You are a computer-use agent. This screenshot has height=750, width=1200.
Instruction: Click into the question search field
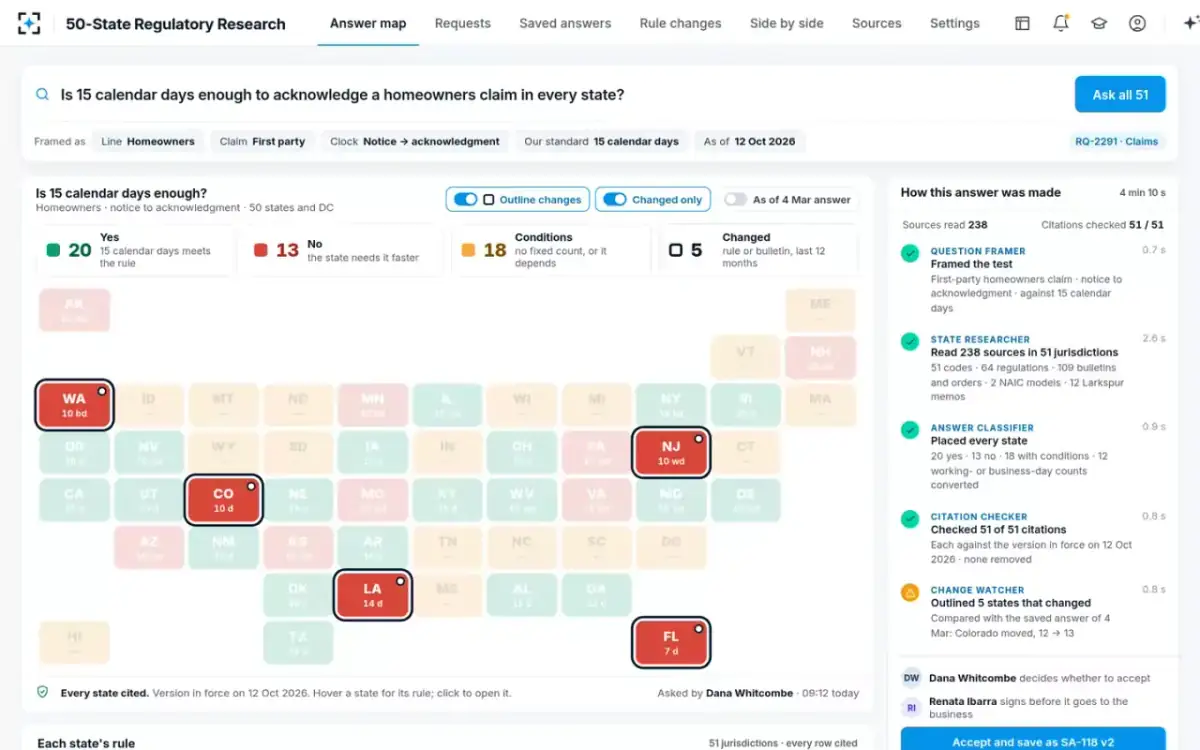tap(560, 95)
